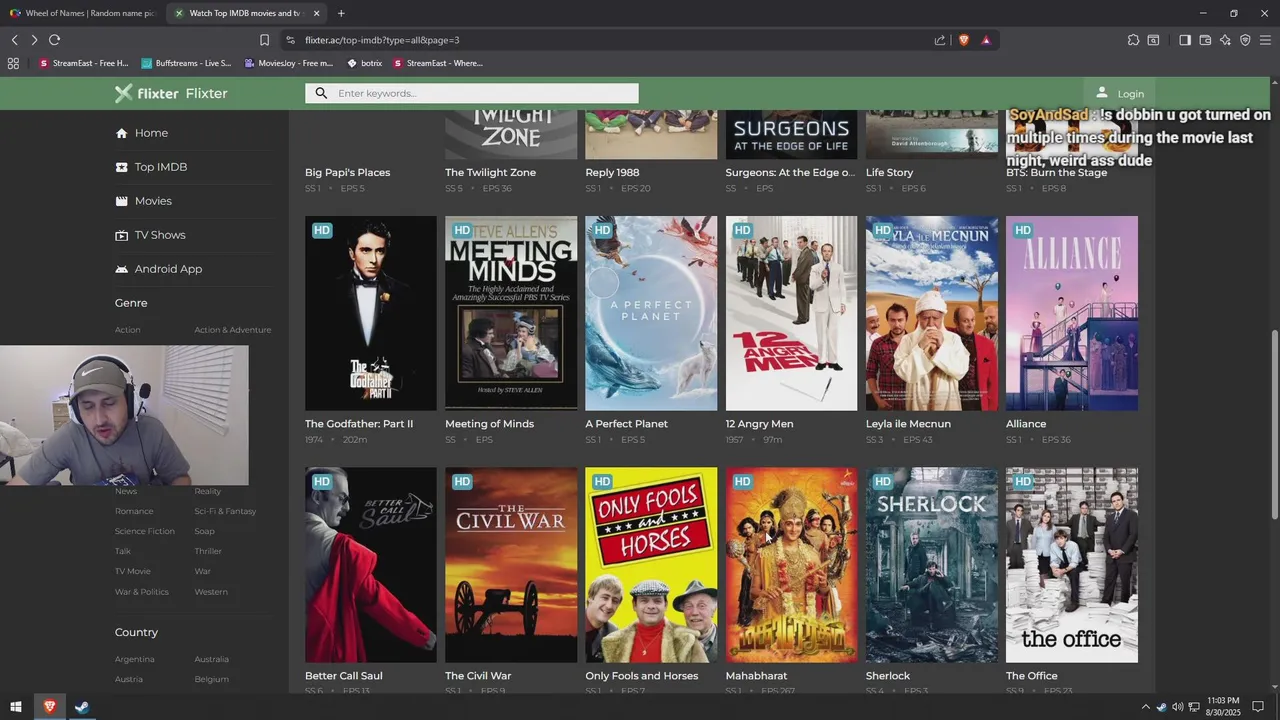Show hidden system tray icons chevron
The width and height of the screenshot is (1280, 720).
coord(1145,707)
